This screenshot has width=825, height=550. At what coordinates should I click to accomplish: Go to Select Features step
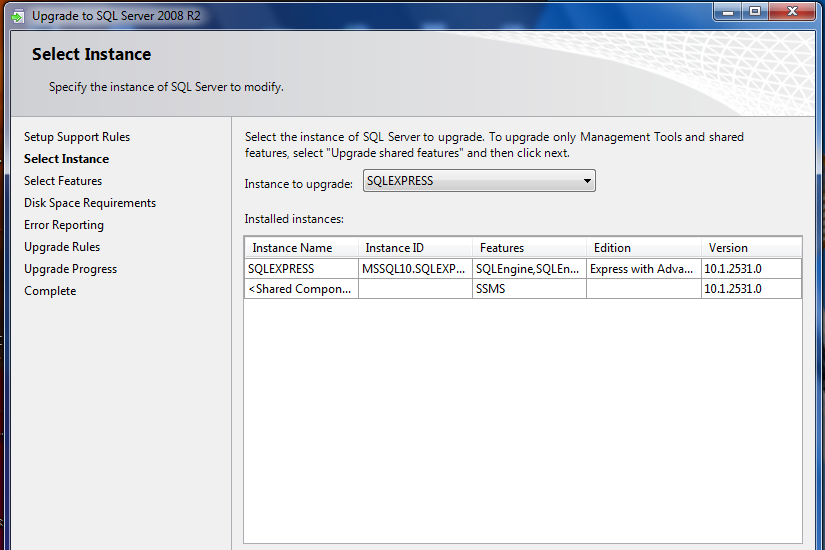(63, 181)
